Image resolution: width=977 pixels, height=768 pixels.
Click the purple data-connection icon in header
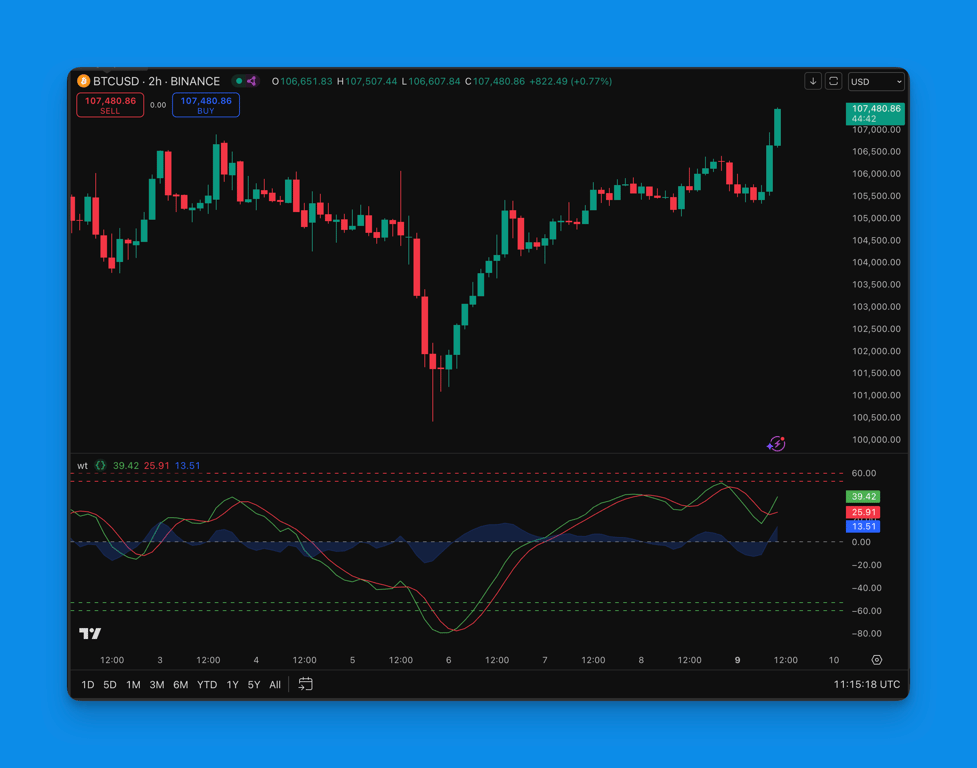coord(252,81)
